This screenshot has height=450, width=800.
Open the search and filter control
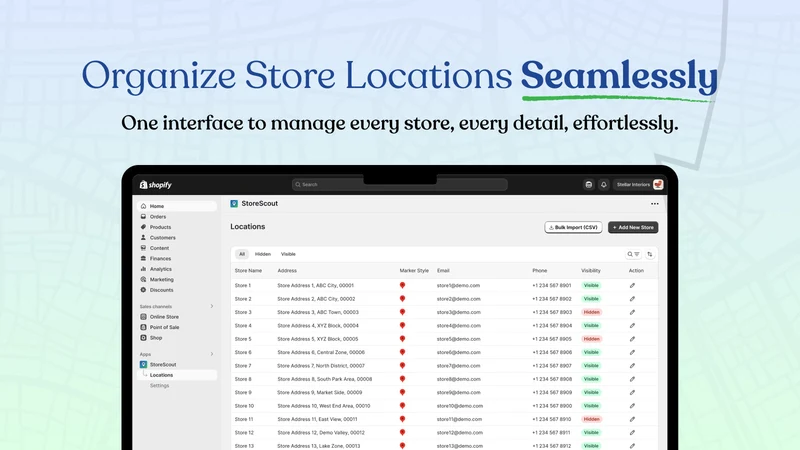click(x=633, y=254)
